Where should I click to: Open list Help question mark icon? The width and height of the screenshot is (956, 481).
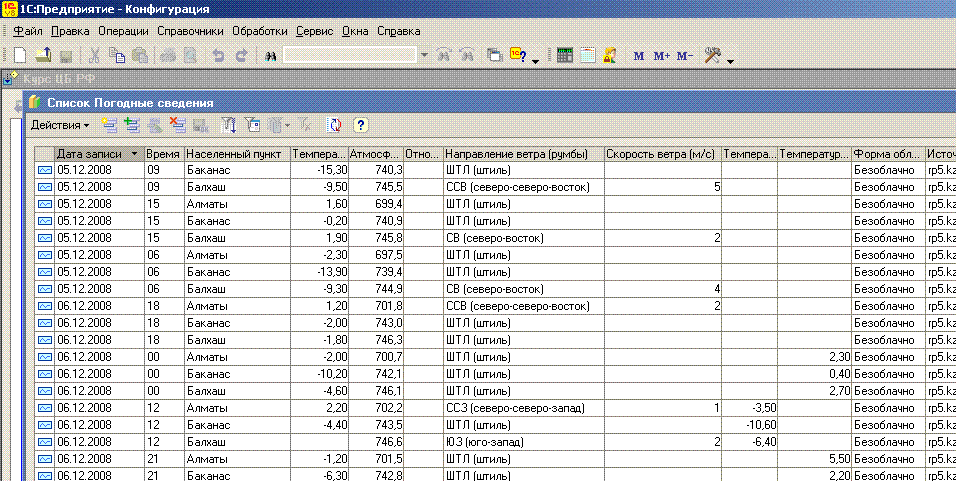click(x=361, y=125)
